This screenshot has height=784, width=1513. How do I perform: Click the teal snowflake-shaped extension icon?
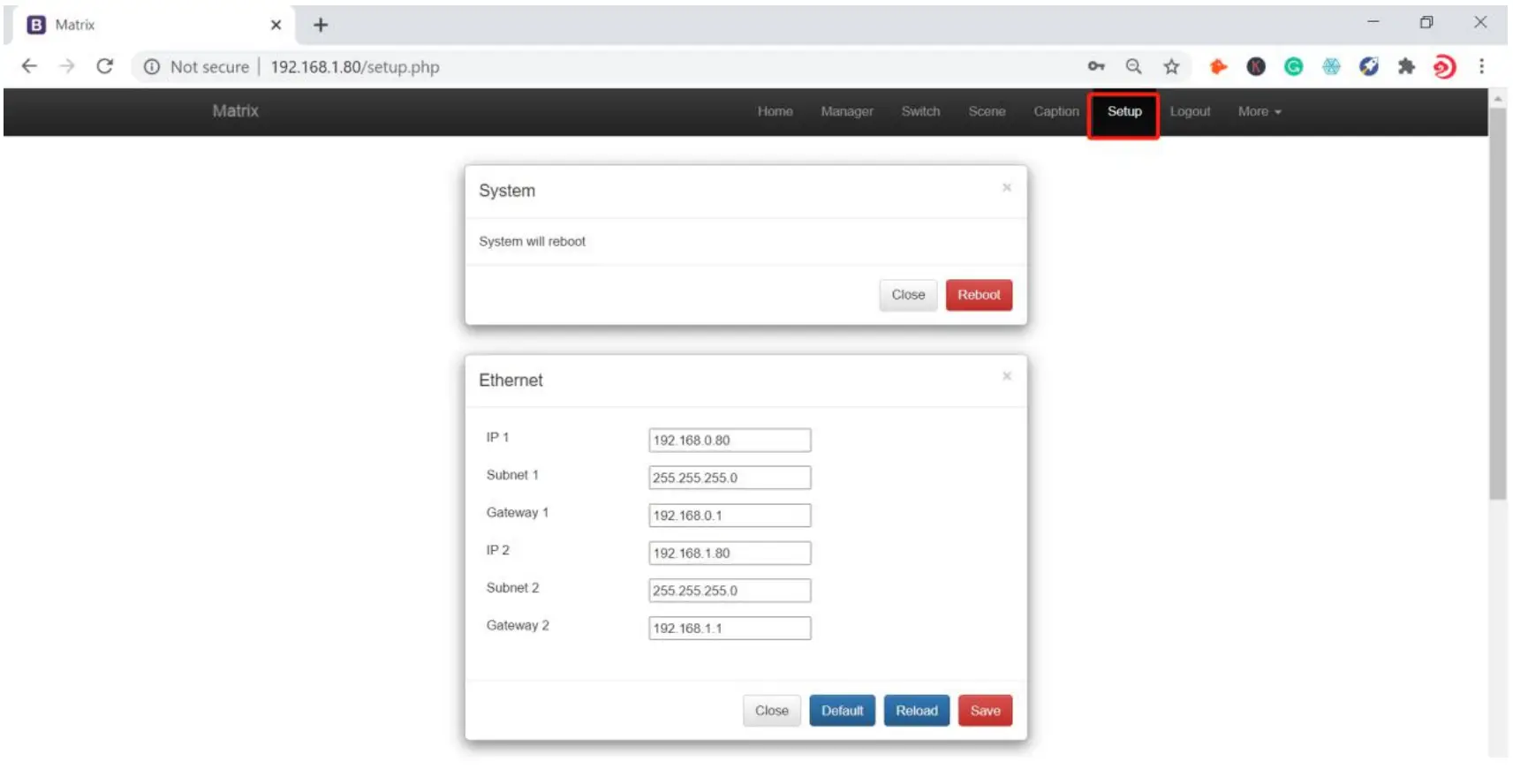click(x=1331, y=66)
